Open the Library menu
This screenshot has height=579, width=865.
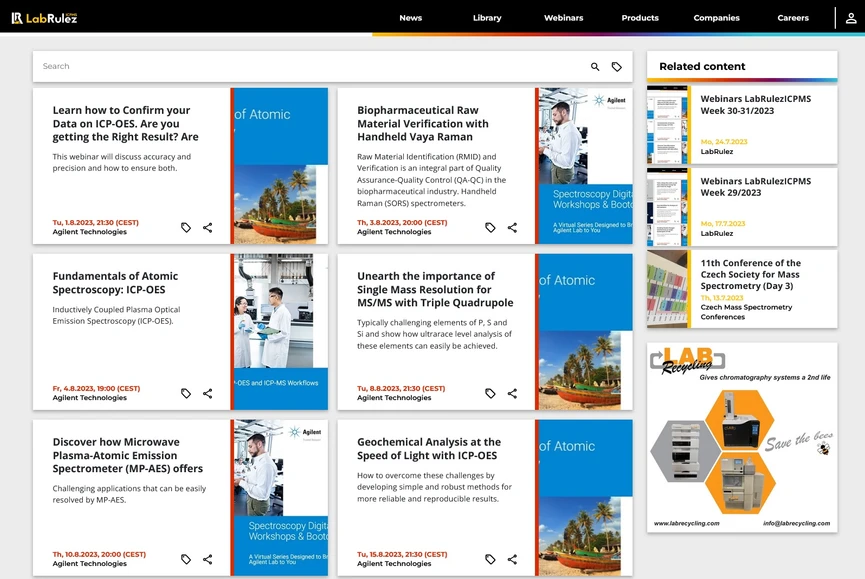tap(487, 18)
